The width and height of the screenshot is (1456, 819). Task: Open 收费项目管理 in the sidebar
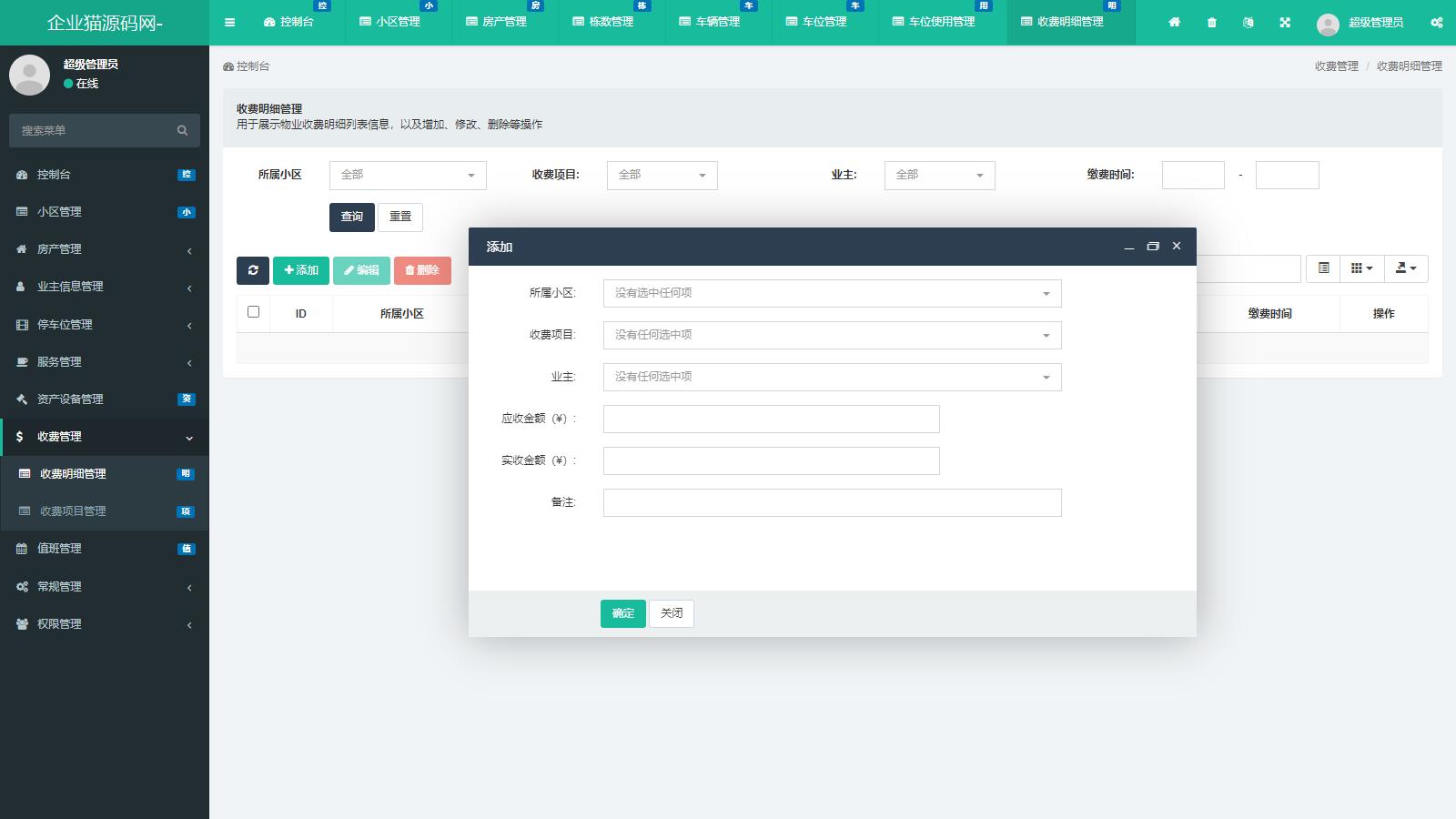[73, 511]
